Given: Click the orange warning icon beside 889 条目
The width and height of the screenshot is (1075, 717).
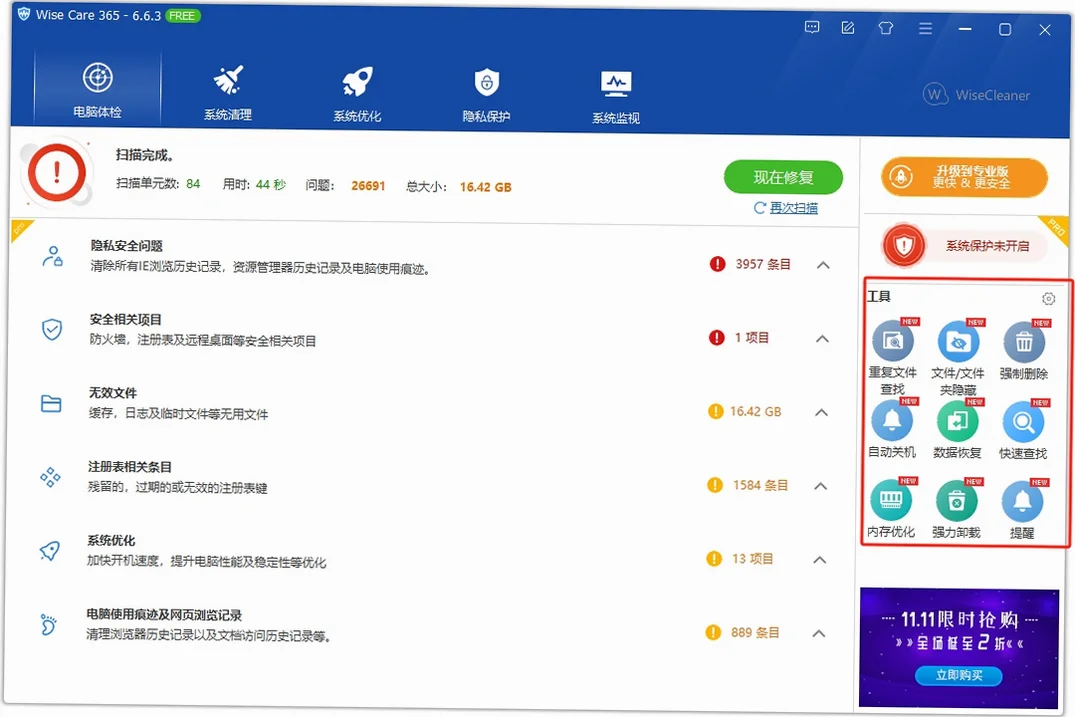Looking at the screenshot, I should [713, 632].
